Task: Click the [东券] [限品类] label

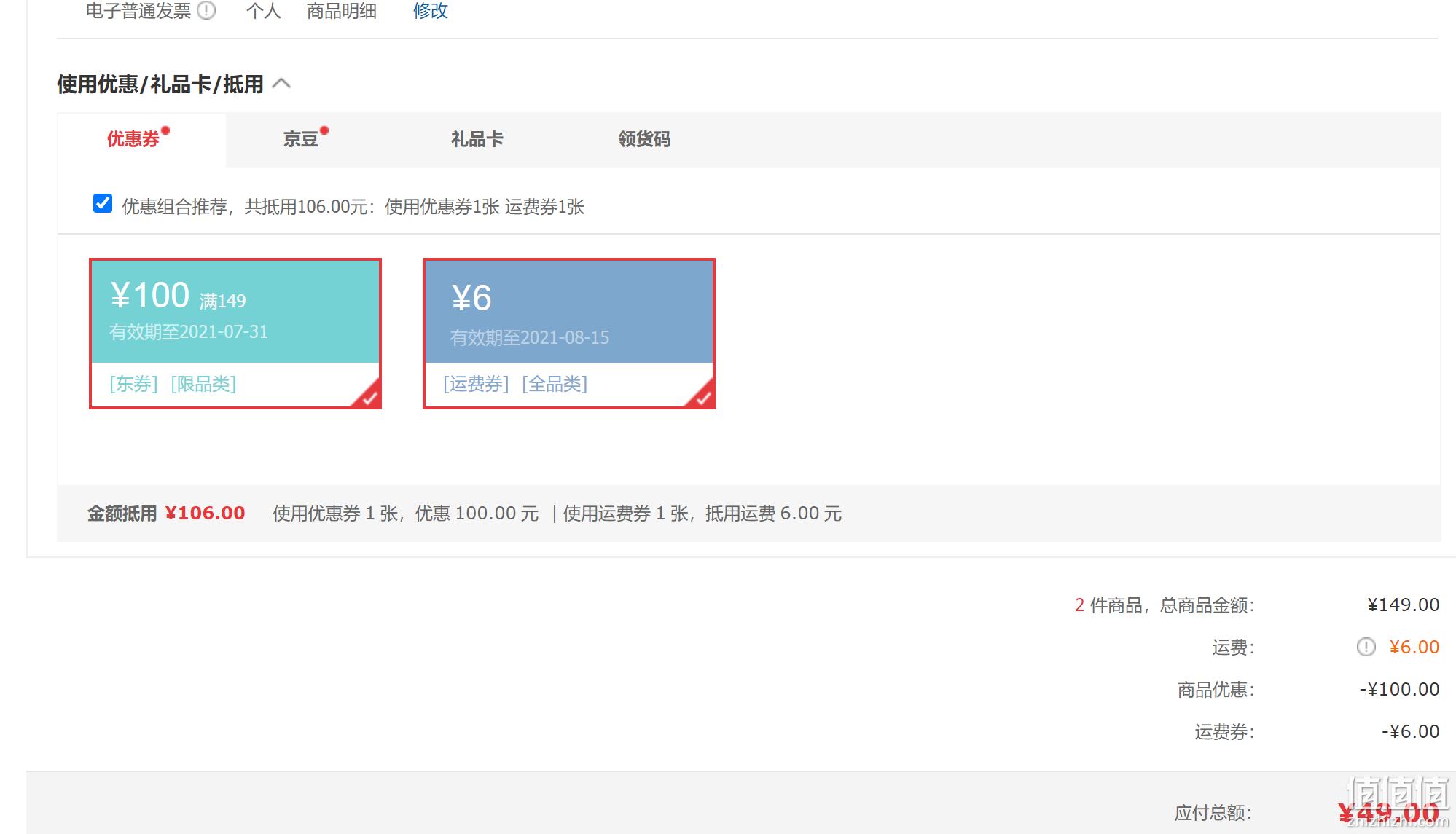Action: coord(173,384)
